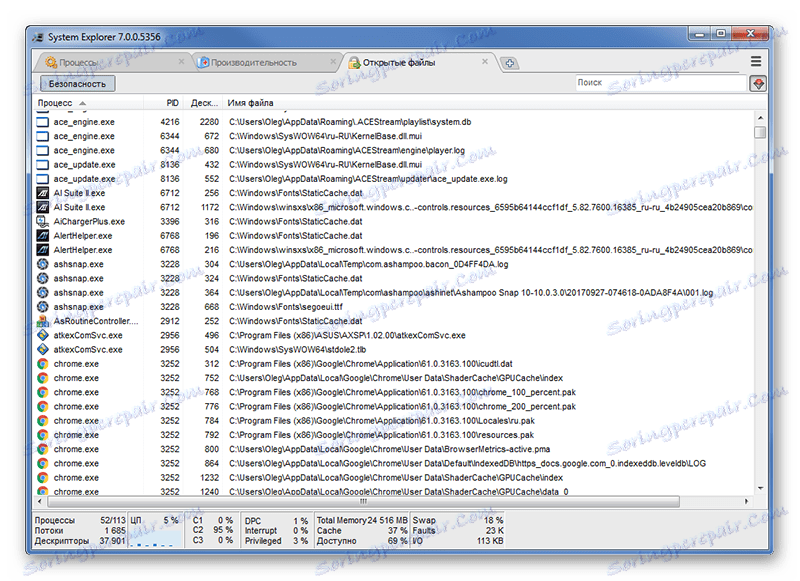Click chrome.exe icon, descriptor 768

click(x=43, y=393)
